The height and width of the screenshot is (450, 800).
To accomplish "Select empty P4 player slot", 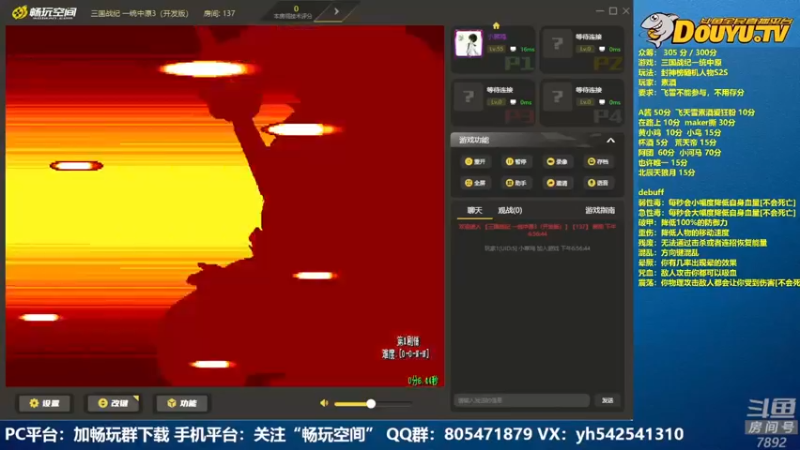I will click(x=582, y=103).
